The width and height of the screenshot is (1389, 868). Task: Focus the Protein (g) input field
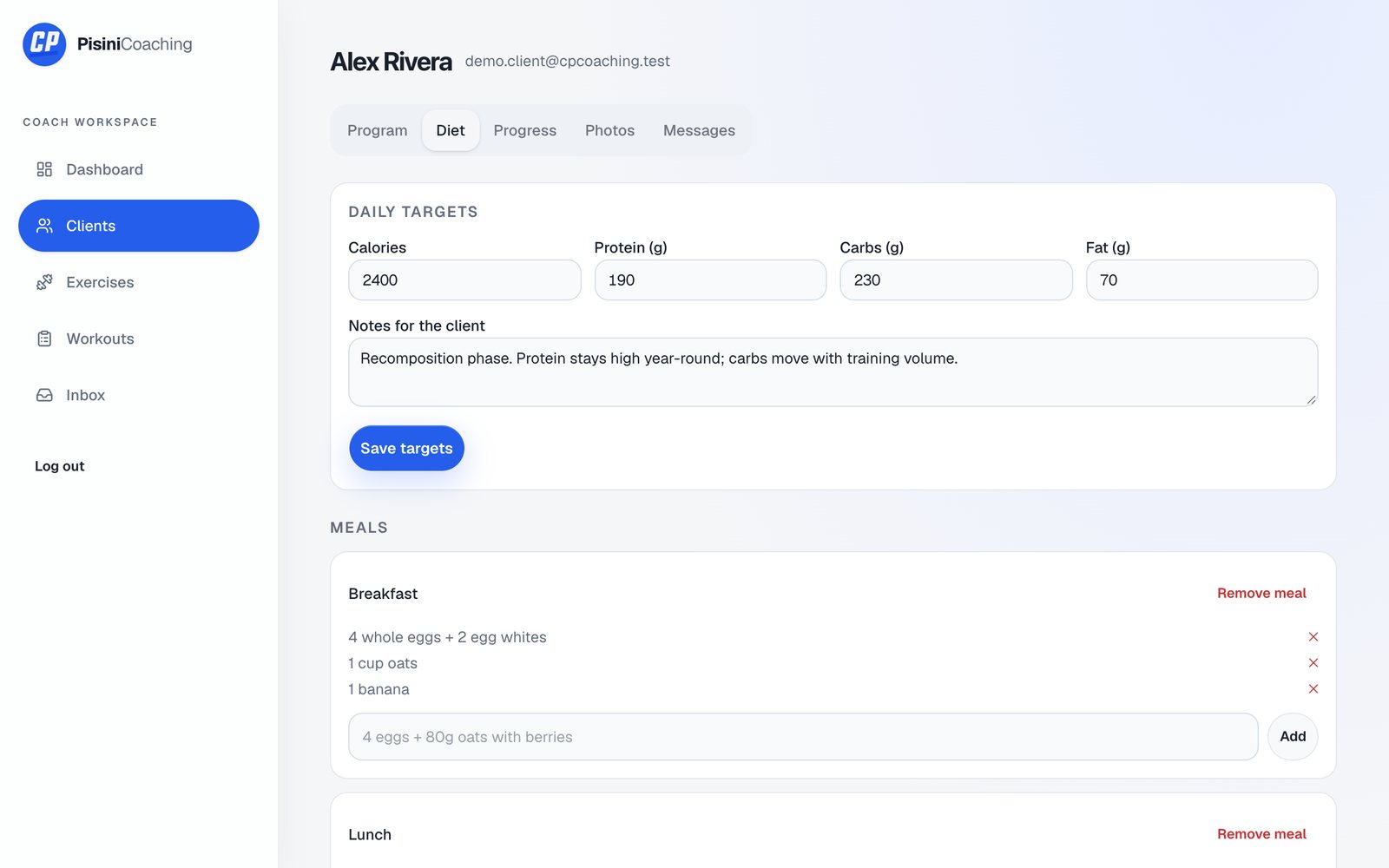pyautogui.click(x=710, y=280)
